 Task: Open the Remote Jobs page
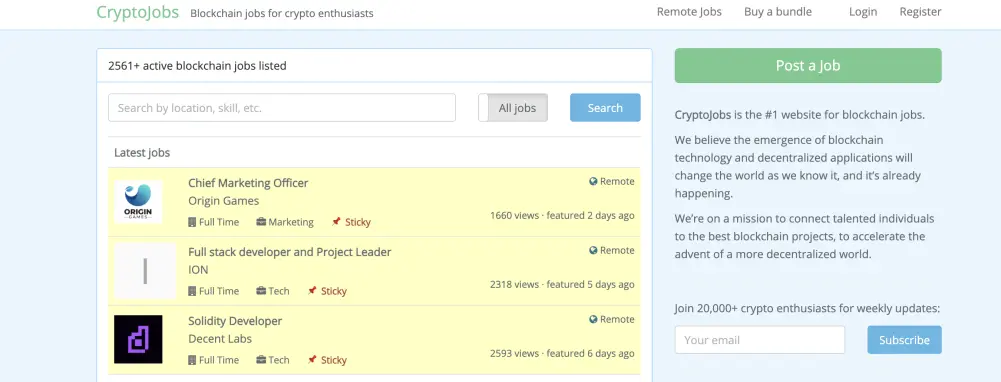pos(689,11)
